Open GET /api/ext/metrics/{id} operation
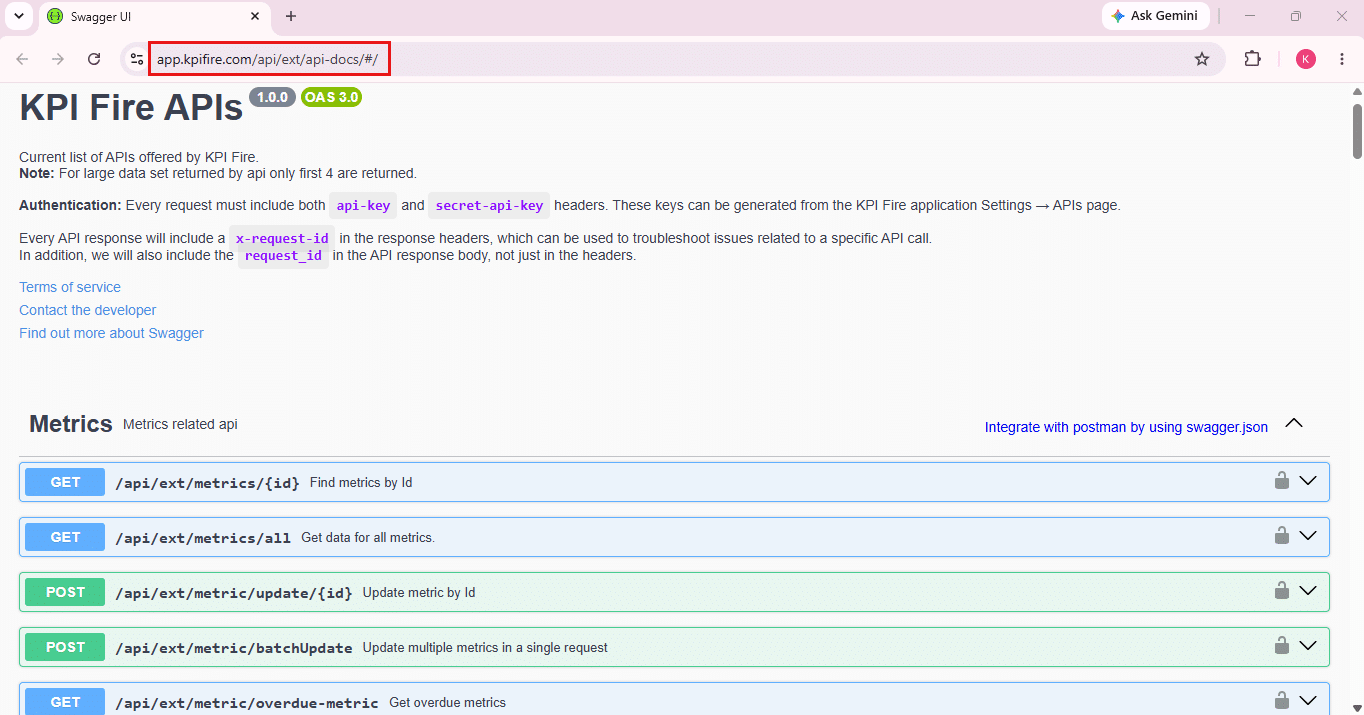Viewport: 1364px width, 715px height. click(x=674, y=482)
